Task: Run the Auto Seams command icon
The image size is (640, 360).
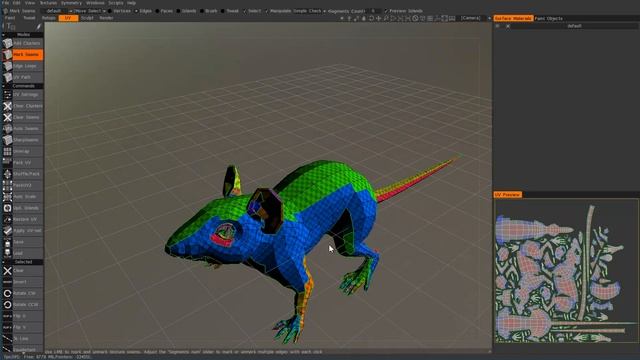Action: pos(7,129)
